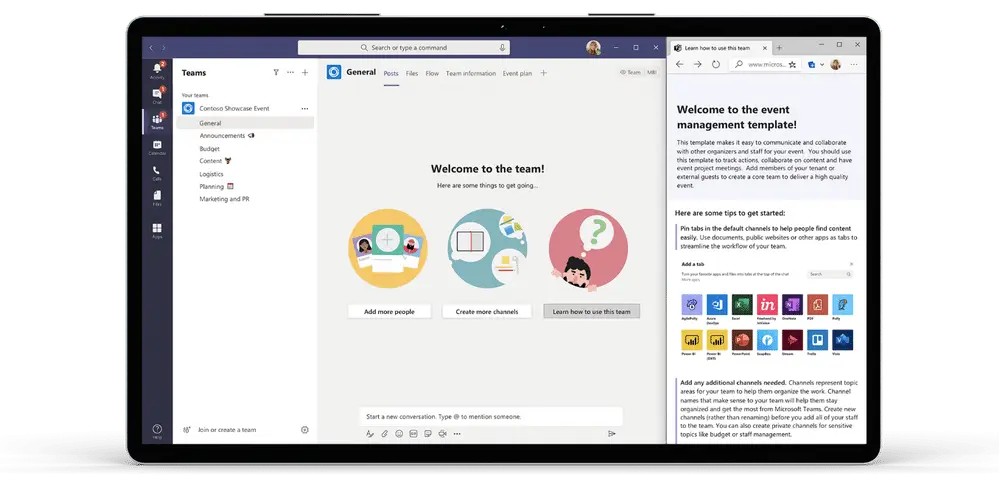Image resolution: width=999 pixels, height=486 pixels.
Task: Open more options beside Teams header
Action: pos(291,73)
